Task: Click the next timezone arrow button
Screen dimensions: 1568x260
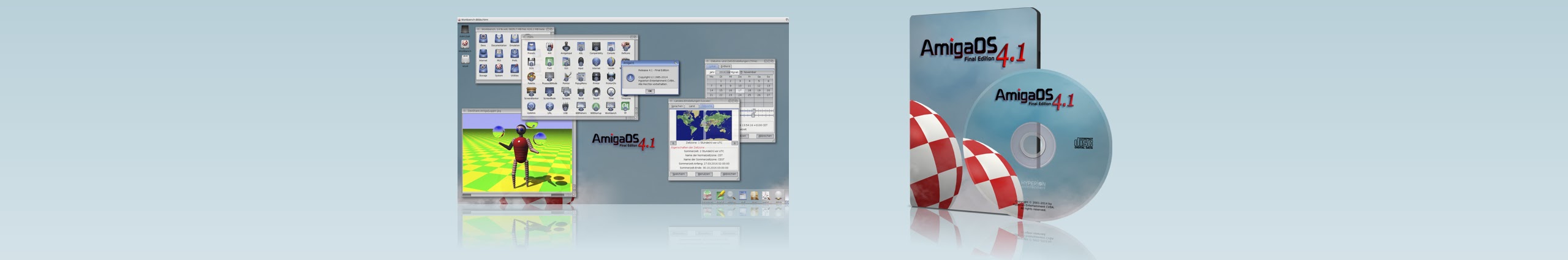Action: pos(734,143)
